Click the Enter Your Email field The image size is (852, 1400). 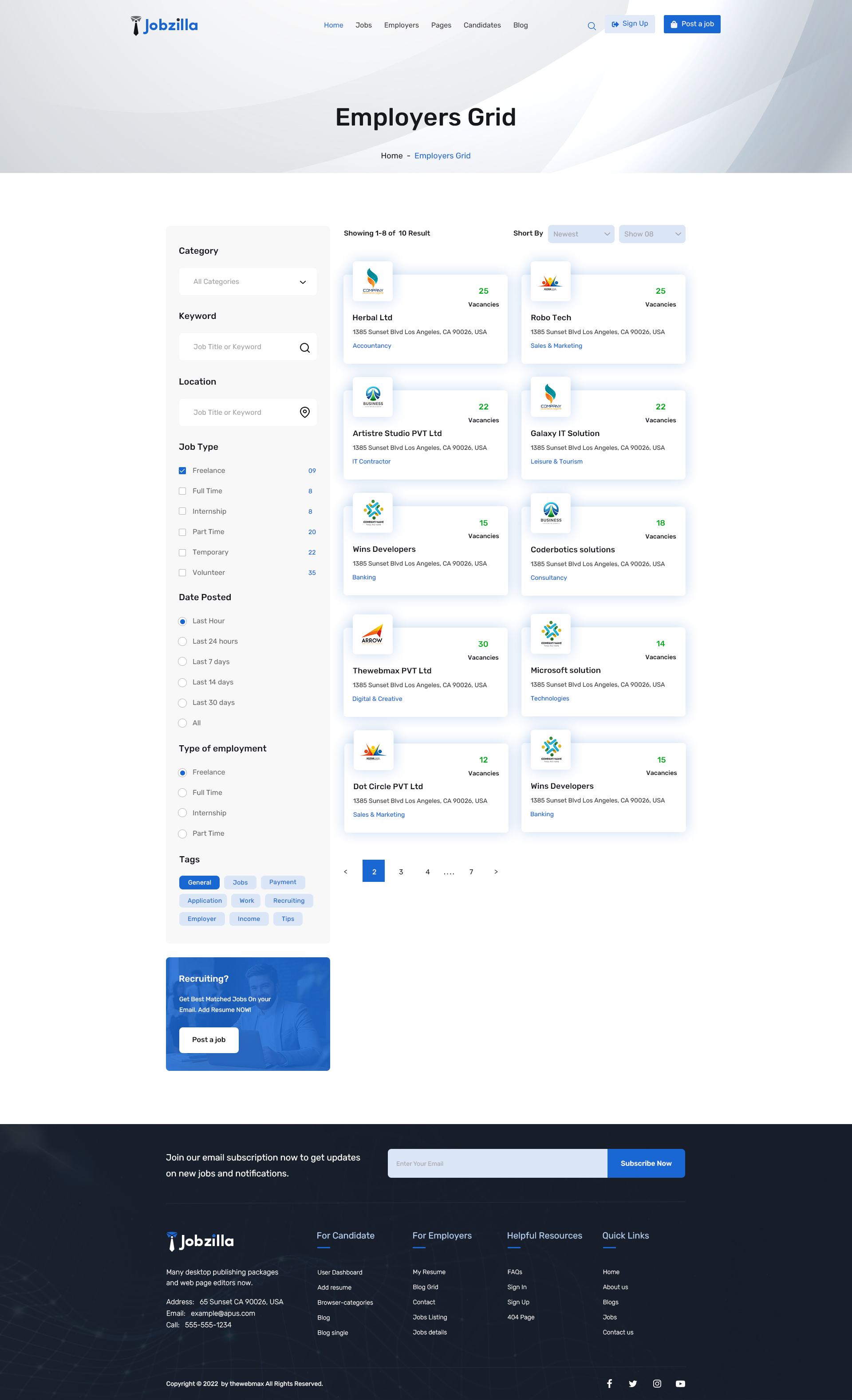click(x=497, y=1163)
